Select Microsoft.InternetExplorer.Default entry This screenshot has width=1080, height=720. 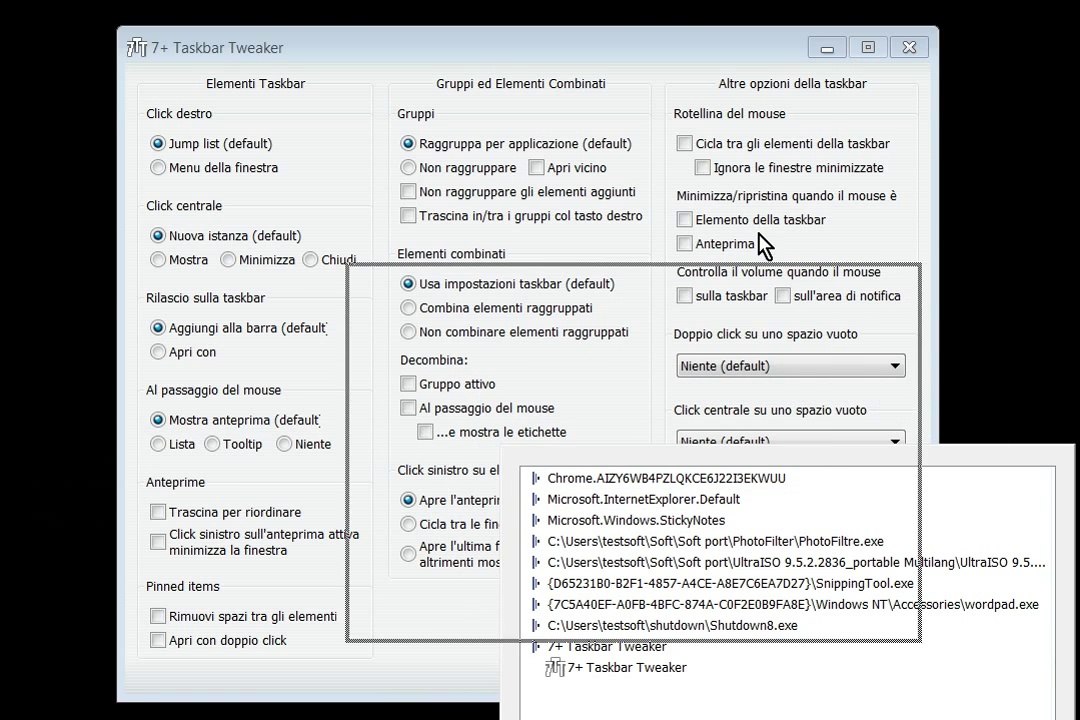[x=643, y=500]
